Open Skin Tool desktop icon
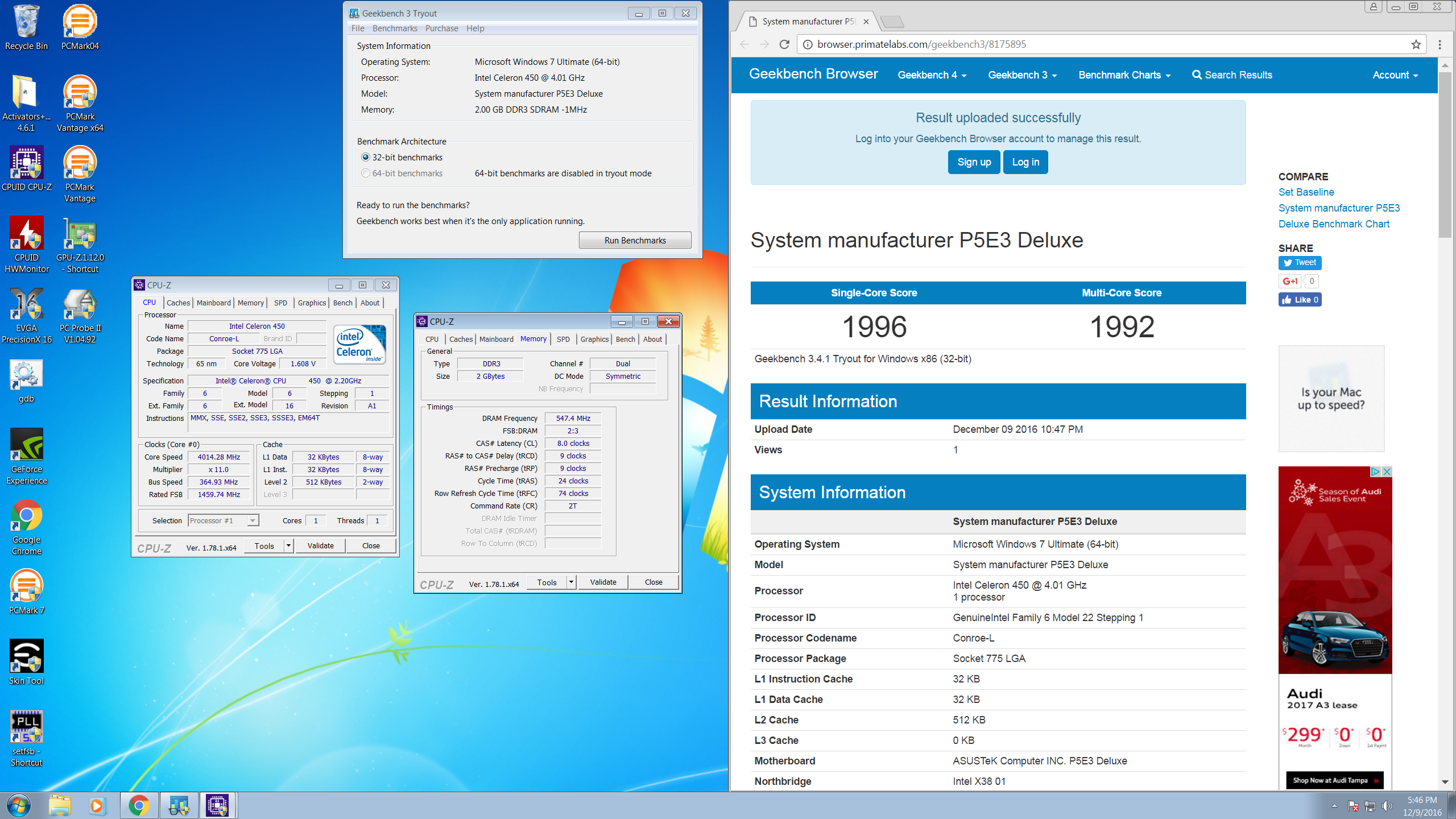Image resolution: width=1456 pixels, height=819 pixels. point(26,662)
